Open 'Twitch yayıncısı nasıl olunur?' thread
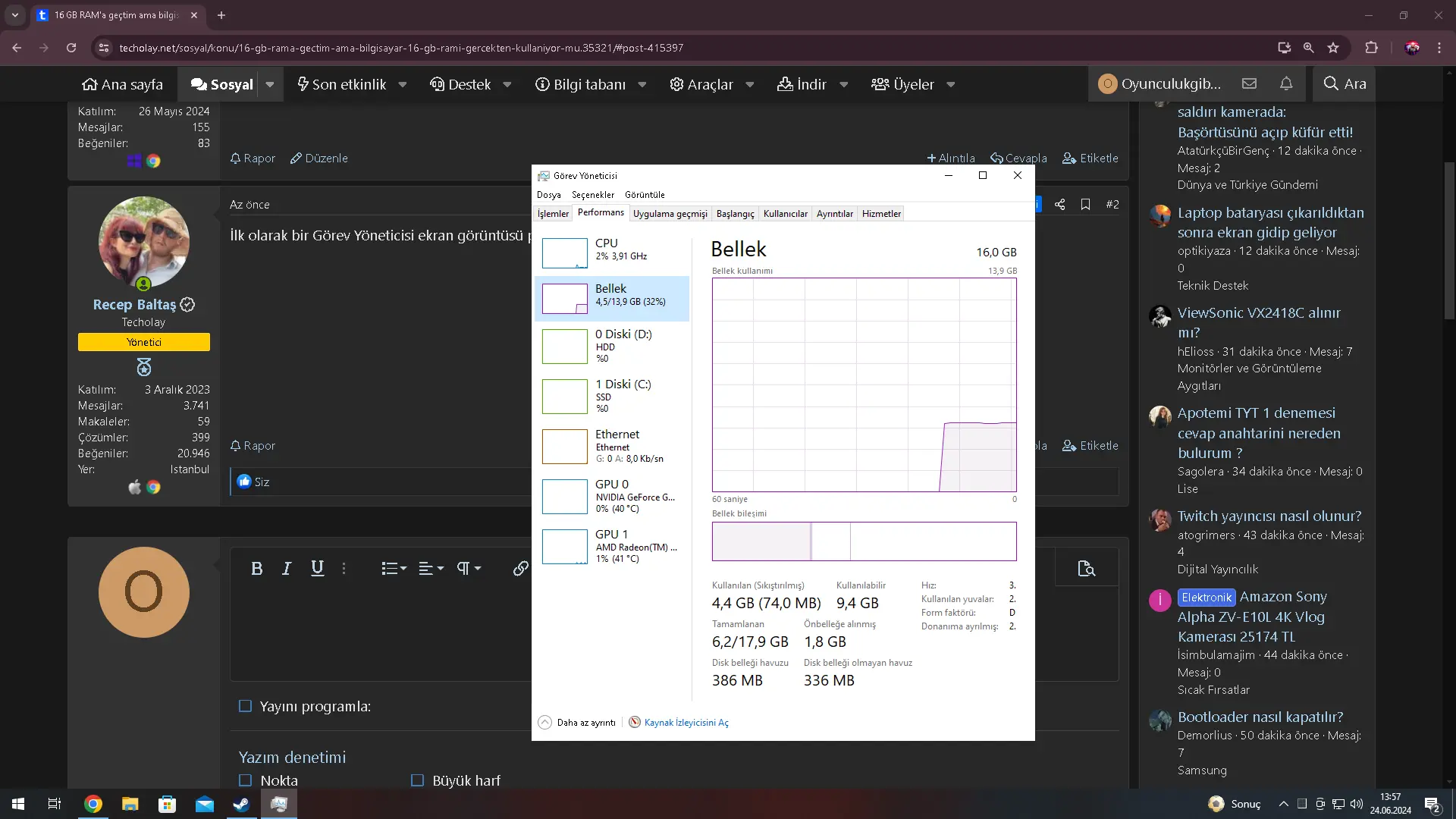This screenshot has width=1456, height=819. tap(1269, 516)
